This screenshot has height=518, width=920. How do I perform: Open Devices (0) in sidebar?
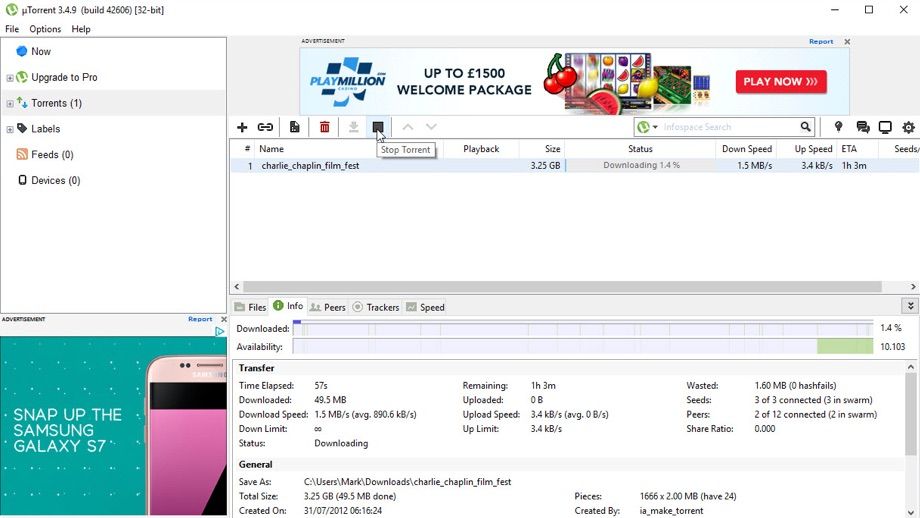point(56,181)
